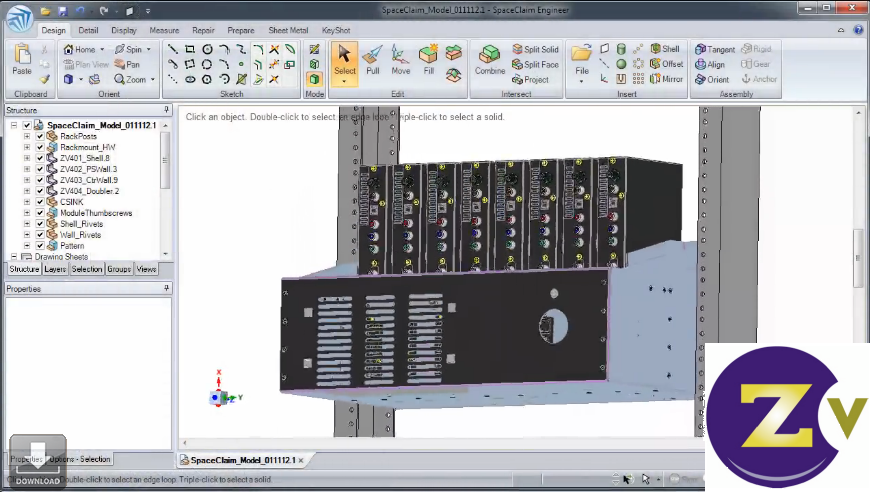Expand the ModuleThumbscrews tree node
Screen dimensions: 870x492
pyautogui.click(x=27, y=213)
